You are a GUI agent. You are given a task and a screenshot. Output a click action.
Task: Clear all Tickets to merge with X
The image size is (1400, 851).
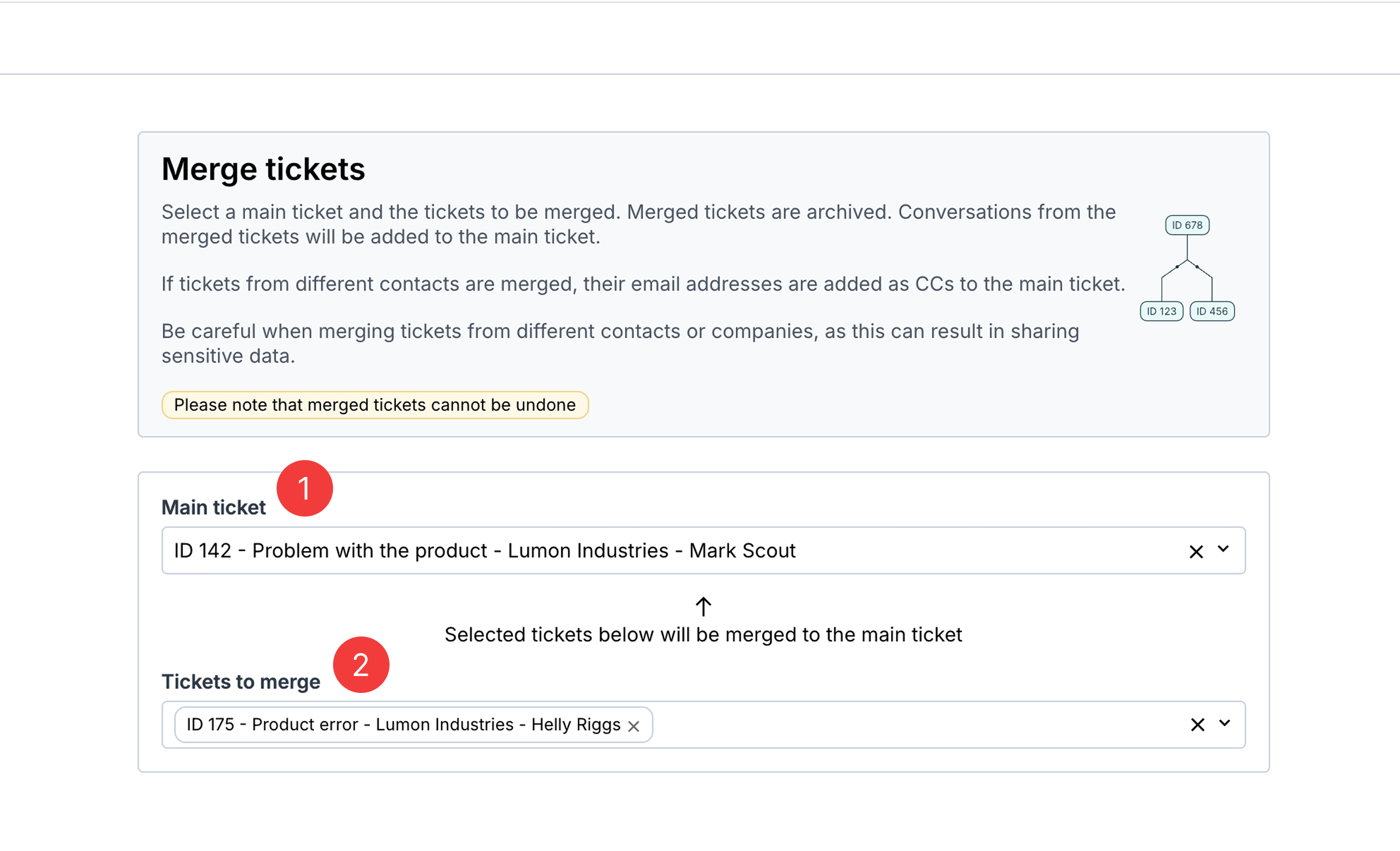point(1198,724)
